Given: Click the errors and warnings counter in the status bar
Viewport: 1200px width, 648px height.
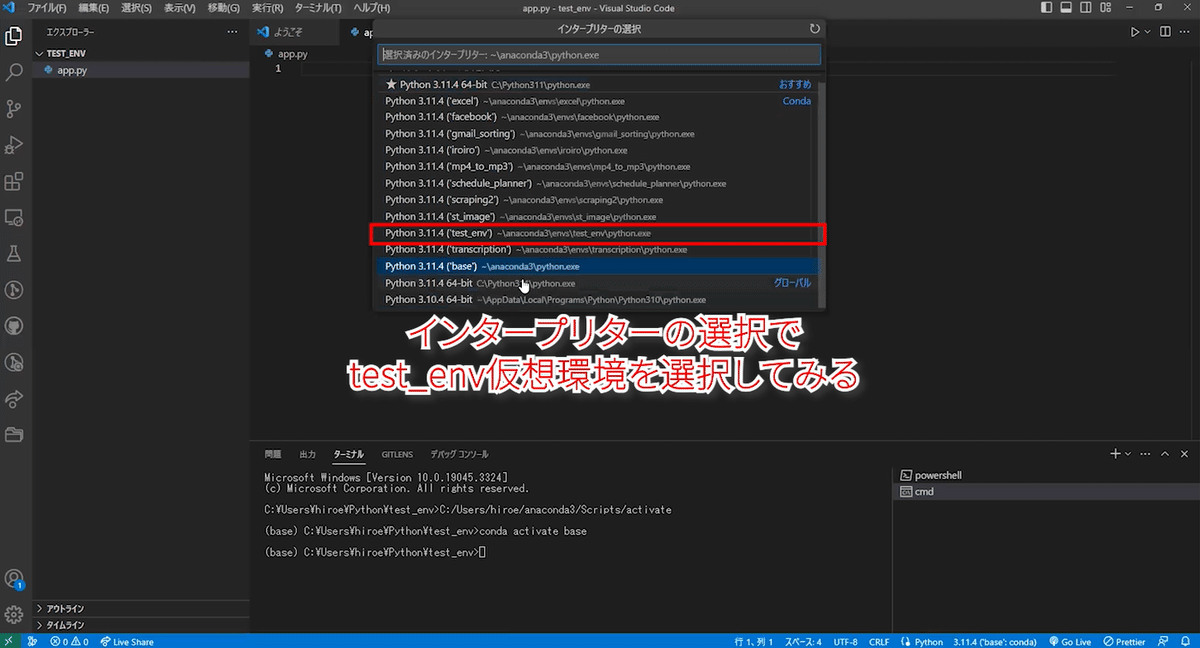Looking at the screenshot, I should [70, 641].
